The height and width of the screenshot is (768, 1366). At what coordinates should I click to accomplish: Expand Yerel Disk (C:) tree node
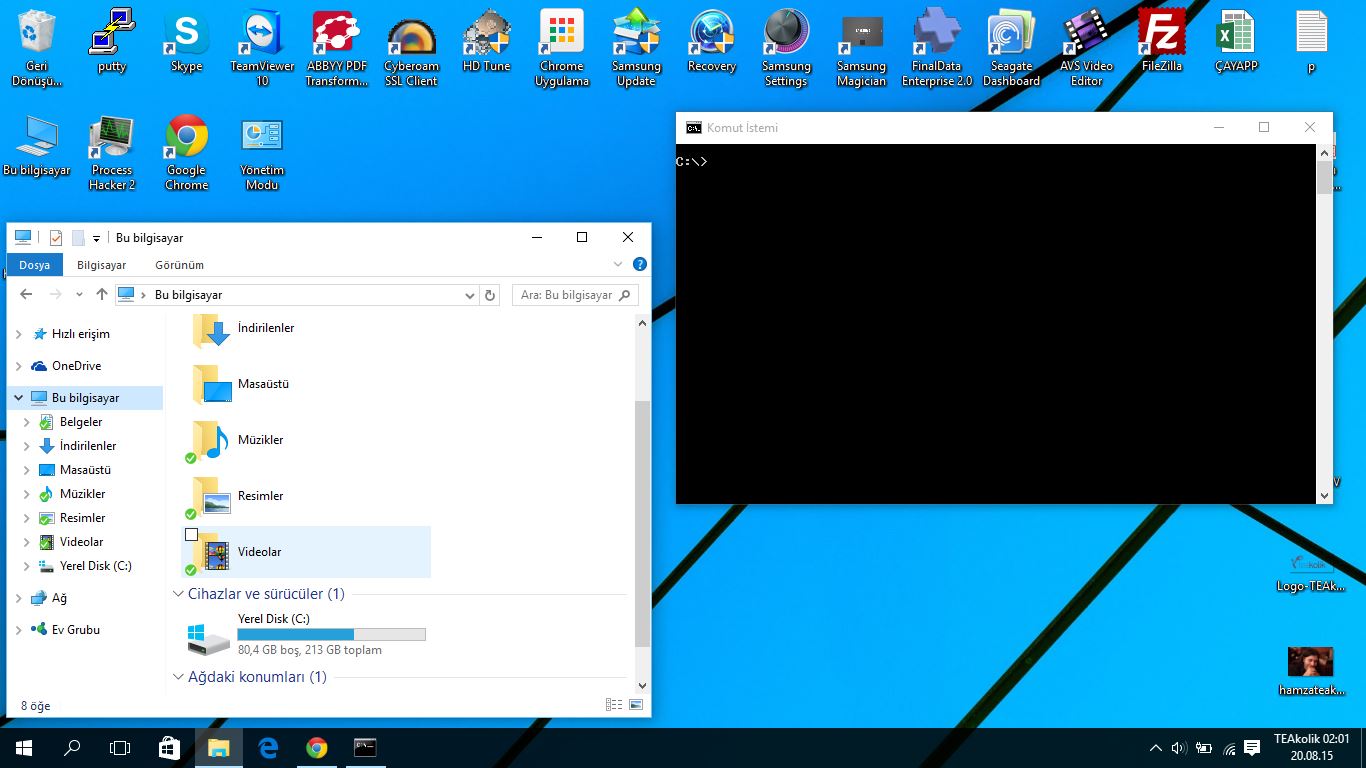(27, 566)
